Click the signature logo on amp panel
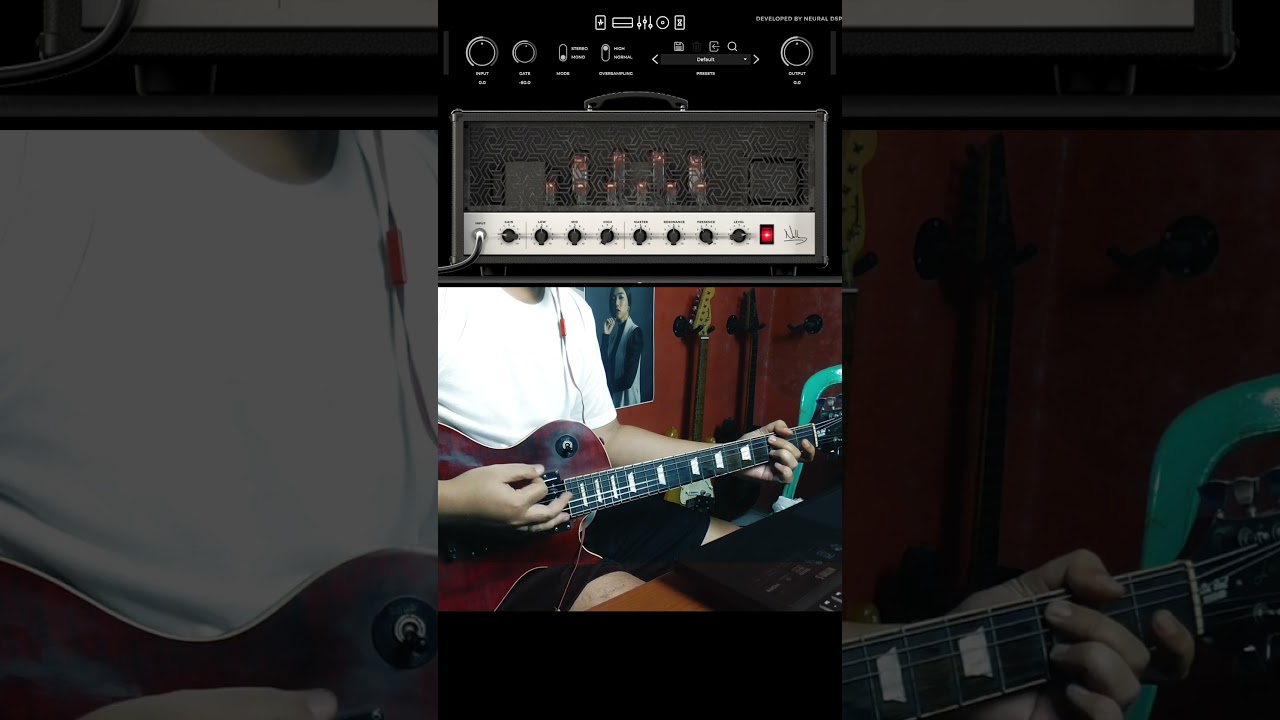The height and width of the screenshot is (720, 1280). click(x=794, y=236)
